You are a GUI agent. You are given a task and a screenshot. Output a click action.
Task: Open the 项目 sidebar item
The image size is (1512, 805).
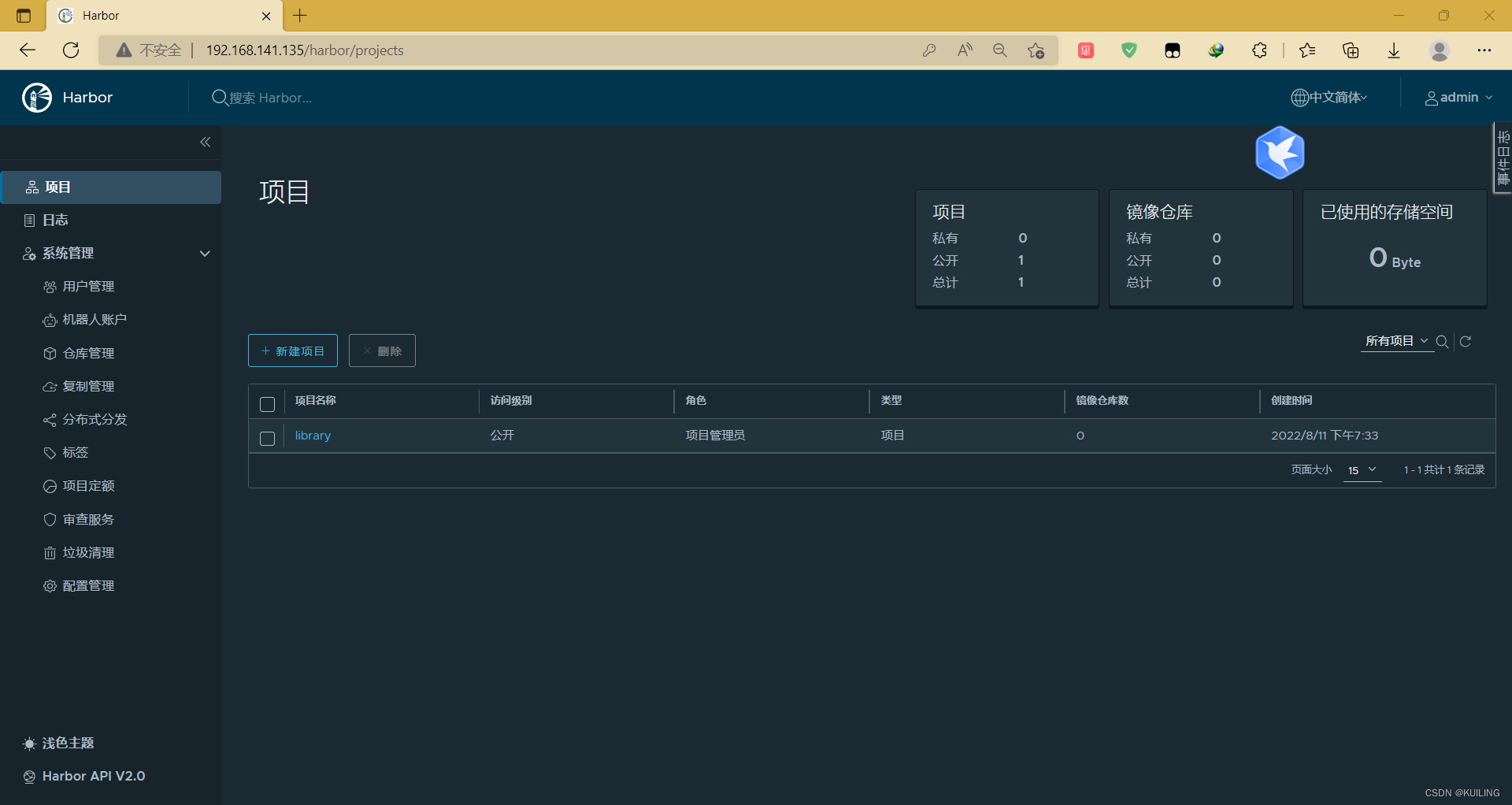(x=111, y=187)
